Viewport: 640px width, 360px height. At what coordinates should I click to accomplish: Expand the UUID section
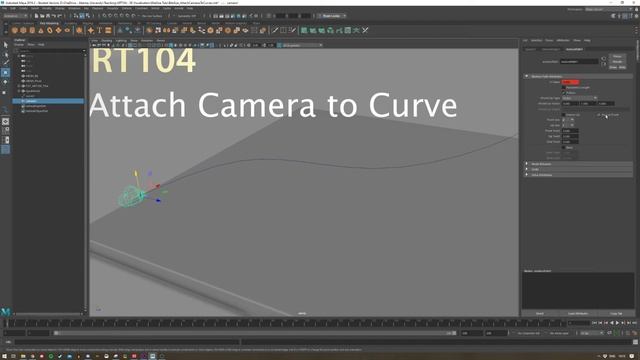[527, 169]
